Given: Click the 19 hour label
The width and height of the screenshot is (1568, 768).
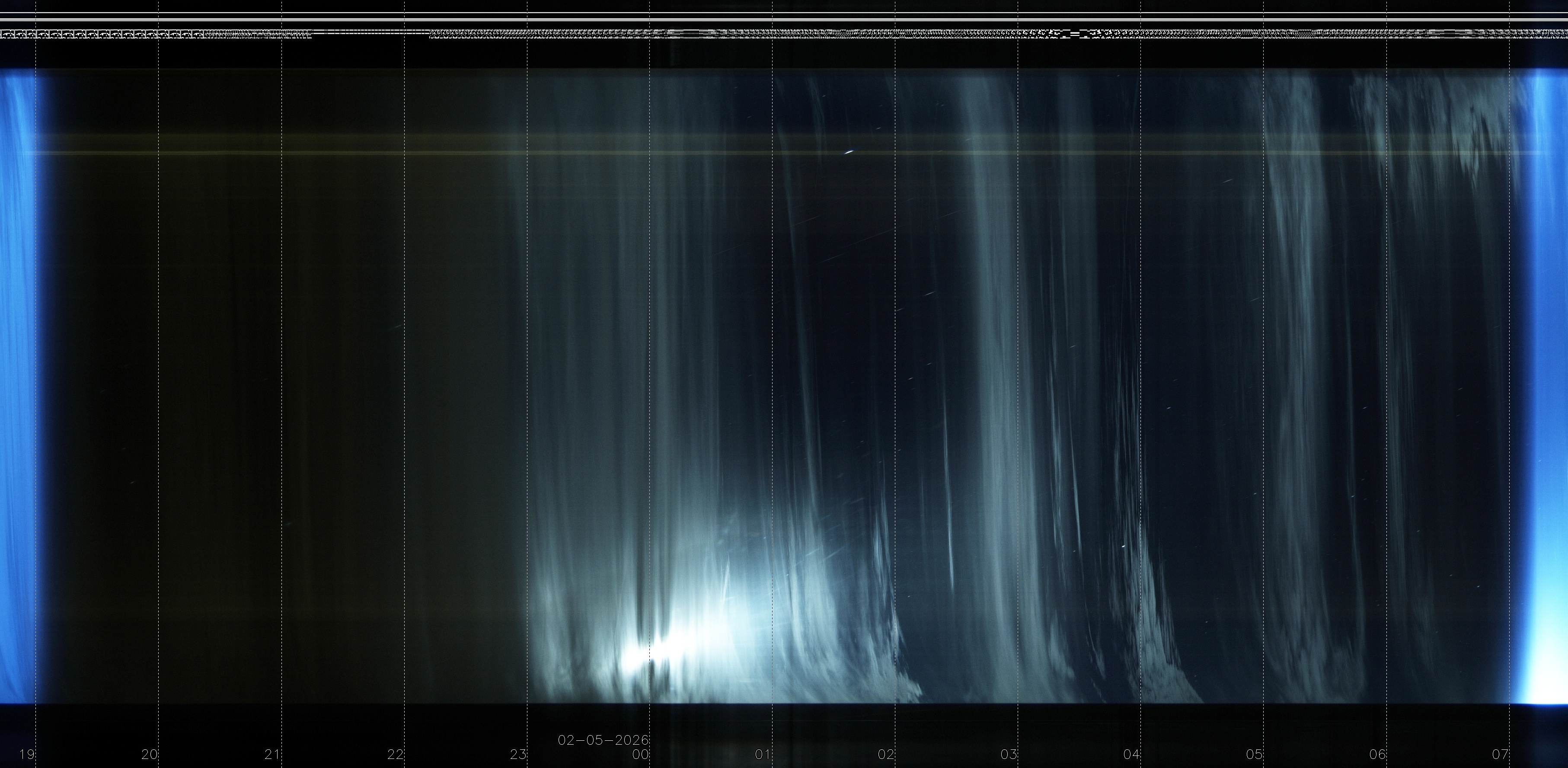Looking at the screenshot, I should coord(27,755).
